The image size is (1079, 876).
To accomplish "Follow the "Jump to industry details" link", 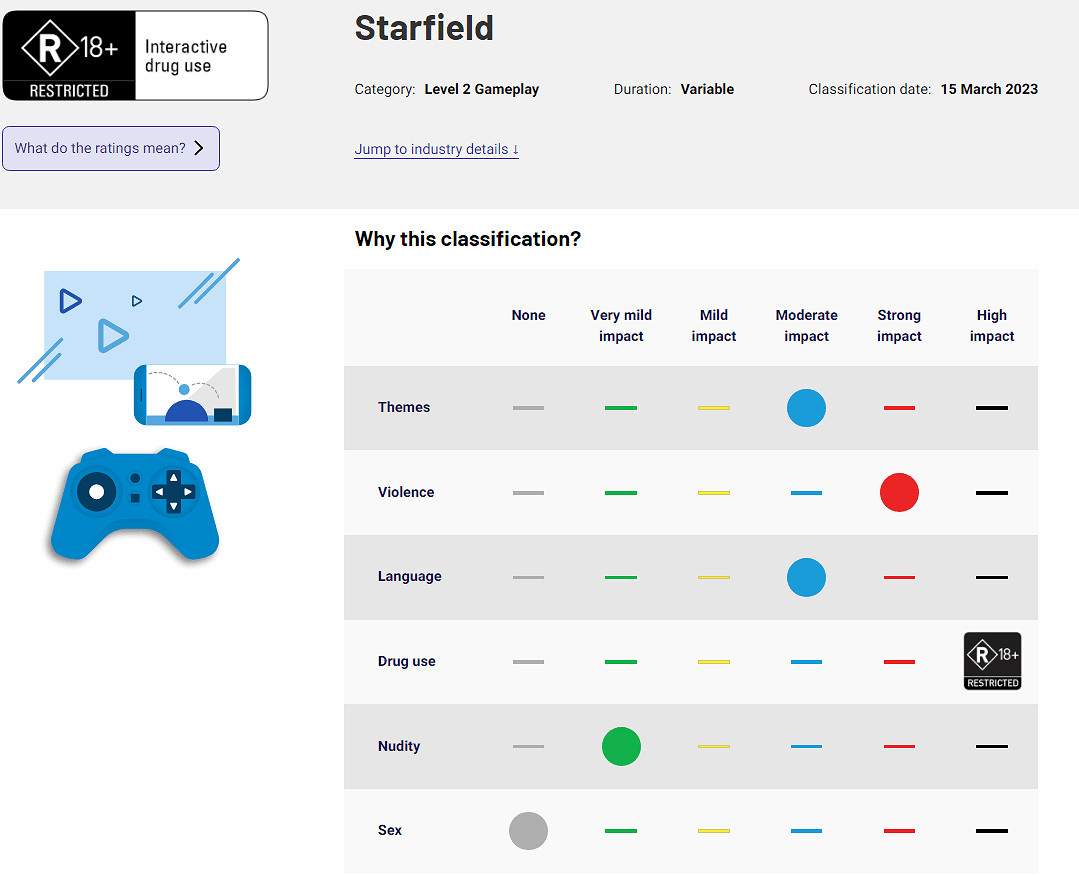I will [436, 149].
